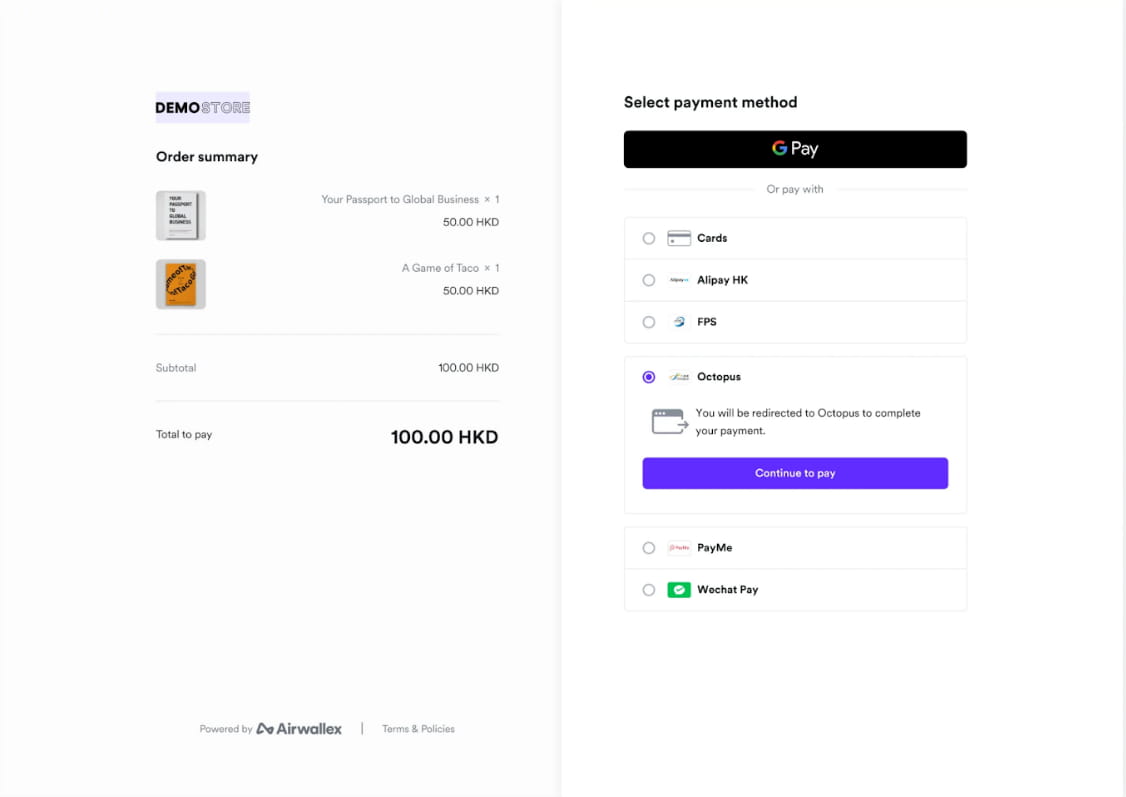The image size is (1126, 797).
Task: Click the FPS payment method icon
Action: click(679, 322)
